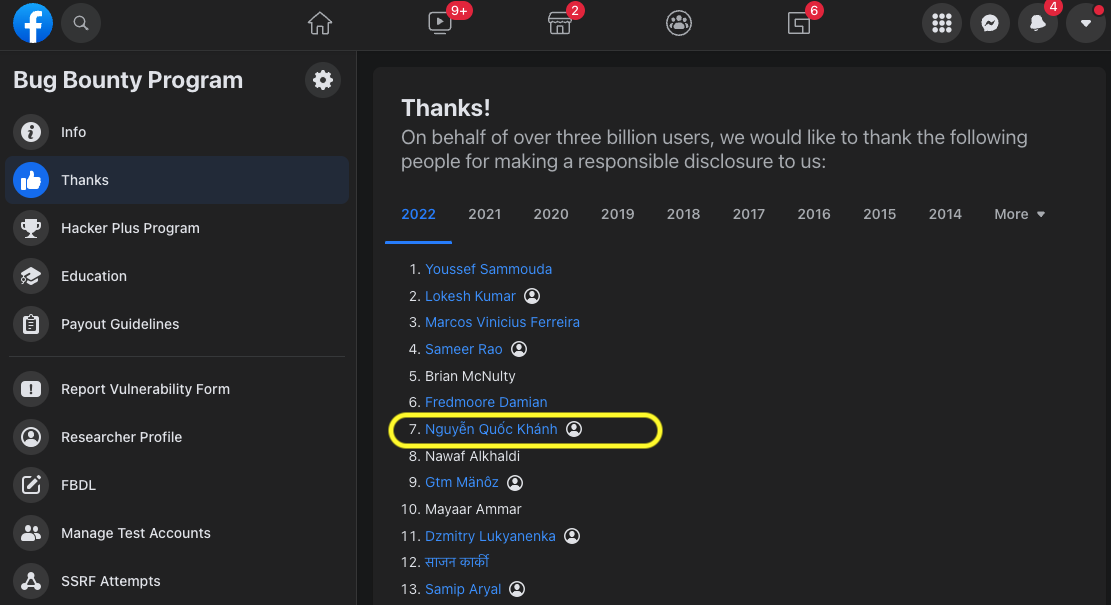Open the notifications bell icon
This screenshot has width=1111, height=605.
coord(1037,23)
